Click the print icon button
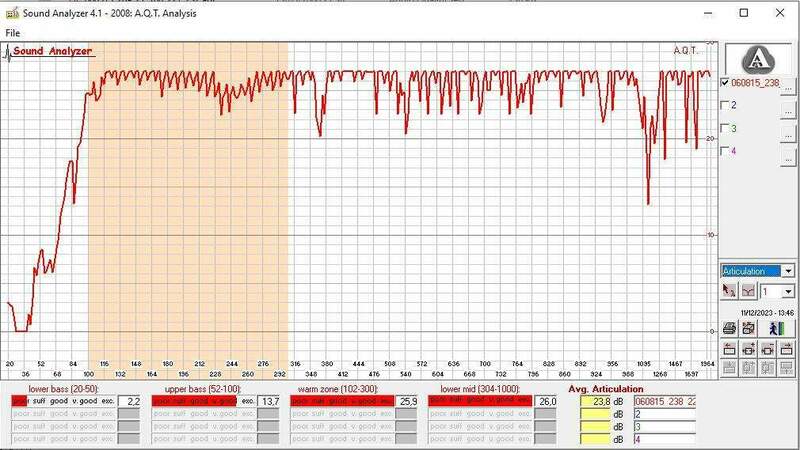The height and width of the screenshot is (450, 800). point(729,328)
